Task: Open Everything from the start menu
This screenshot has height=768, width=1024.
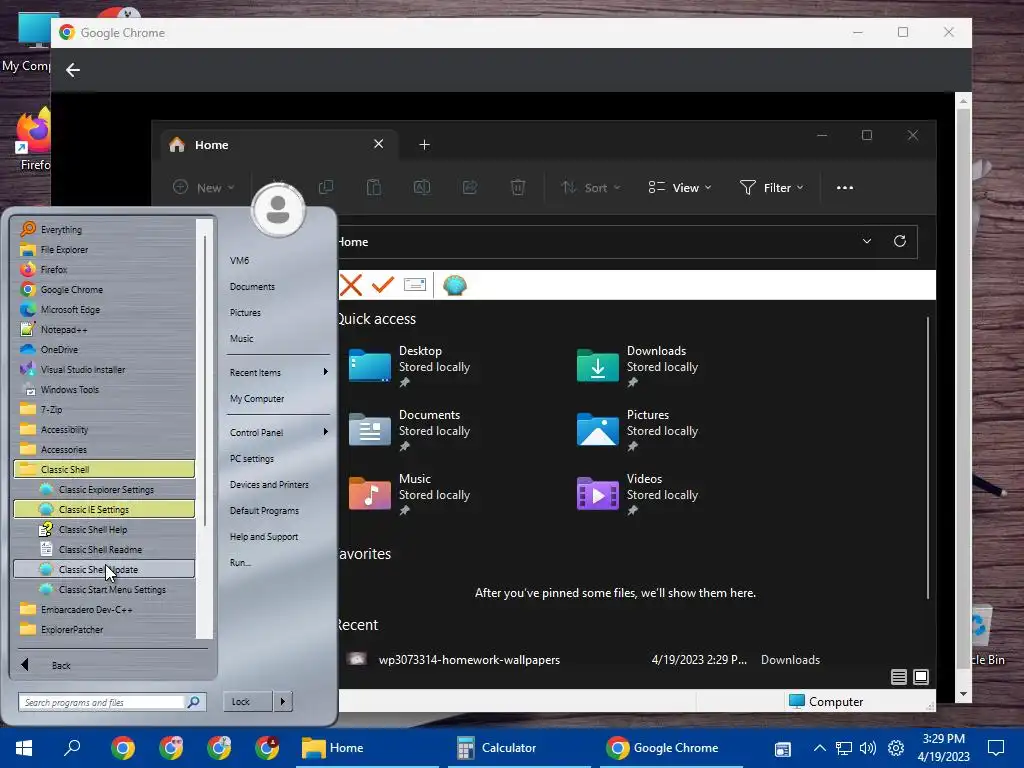Action: click(x=104, y=229)
